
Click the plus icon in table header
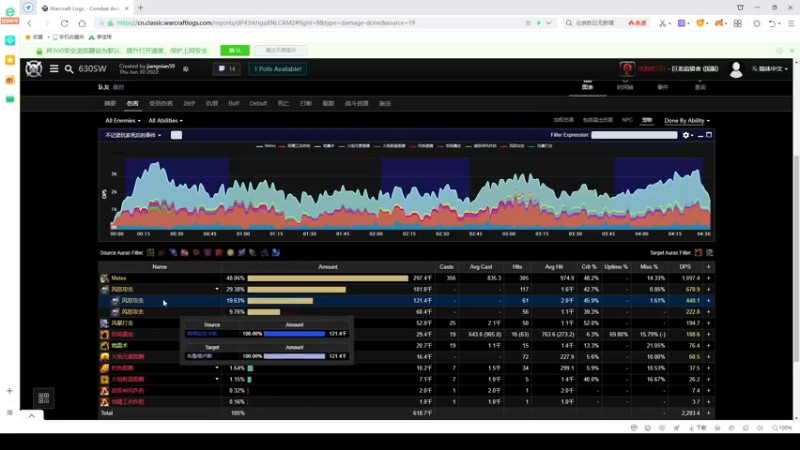pyautogui.click(x=708, y=267)
